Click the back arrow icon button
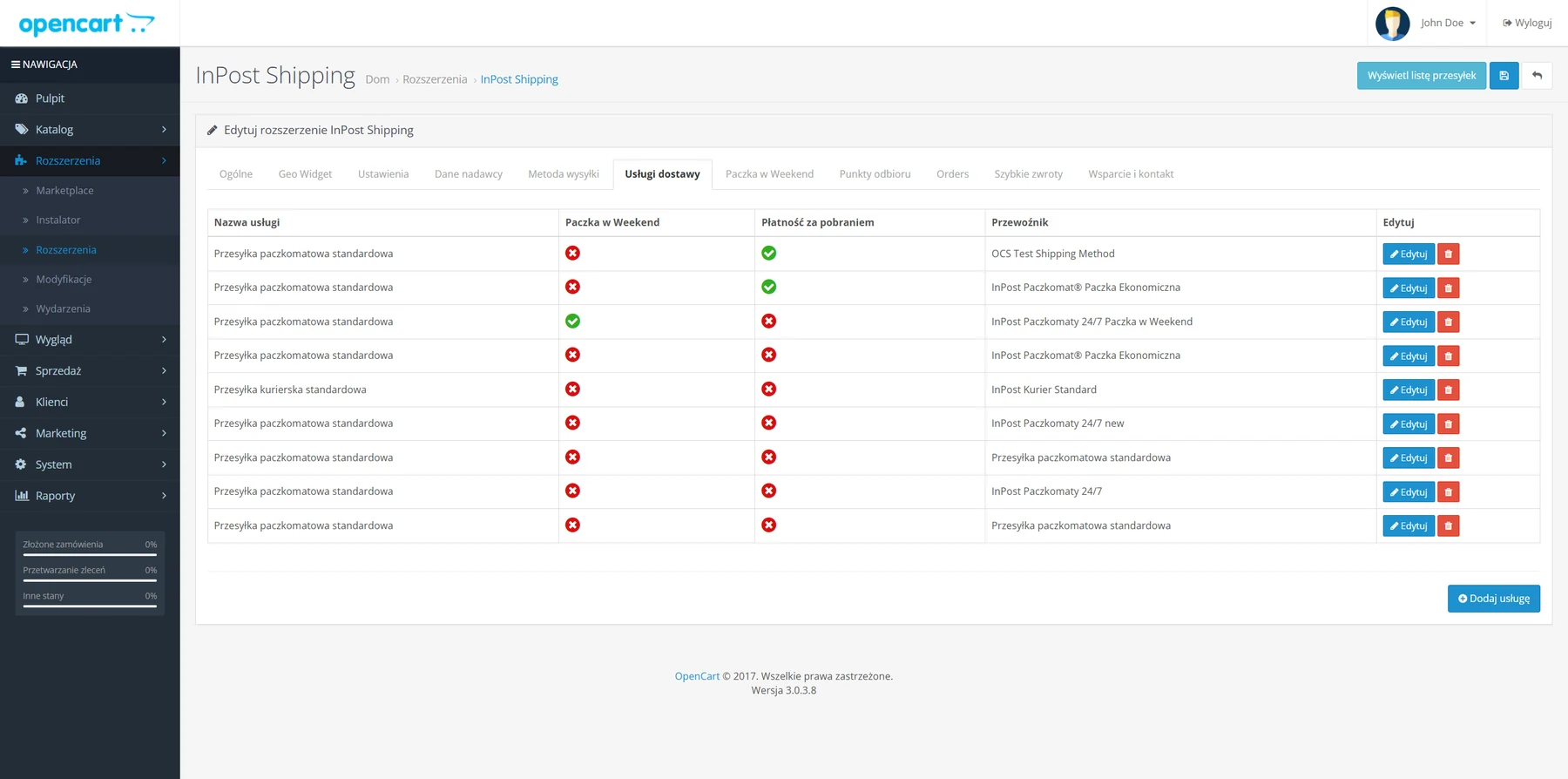This screenshot has height=779, width=1568. coord(1537,76)
